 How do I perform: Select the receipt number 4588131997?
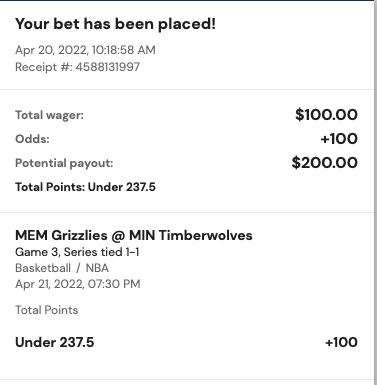point(108,67)
